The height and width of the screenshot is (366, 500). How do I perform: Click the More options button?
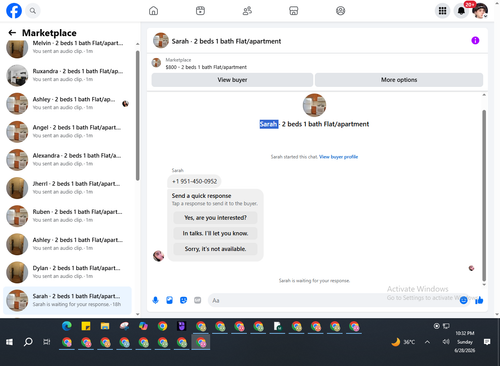[x=399, y=80]
